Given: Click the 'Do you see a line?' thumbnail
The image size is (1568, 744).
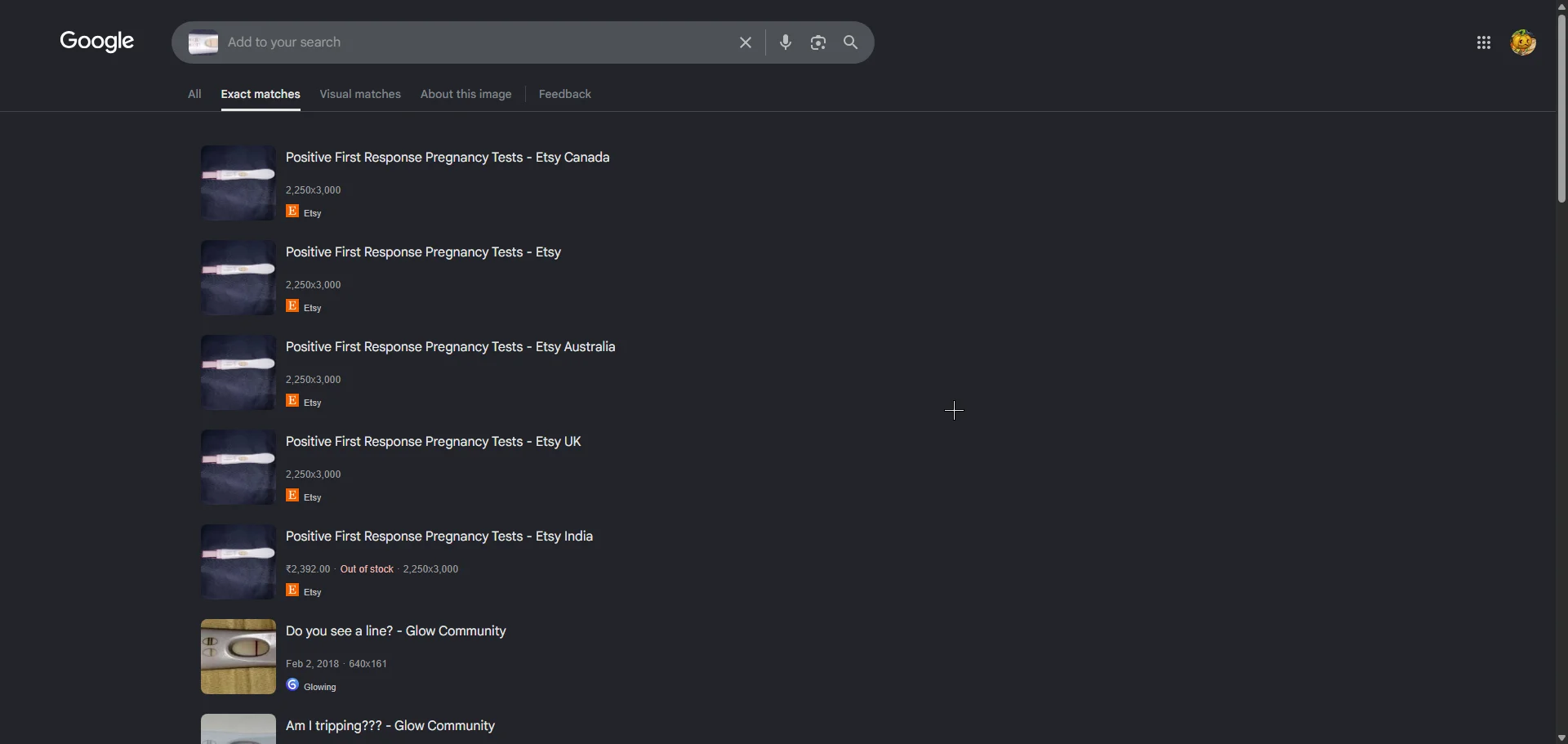Looking at the screenshot, I should (238, 657).
